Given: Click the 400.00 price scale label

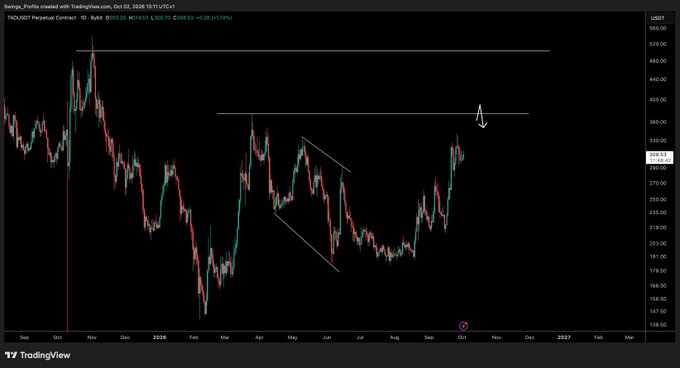Looking at the screenshot, I should [x=657, y=100].
